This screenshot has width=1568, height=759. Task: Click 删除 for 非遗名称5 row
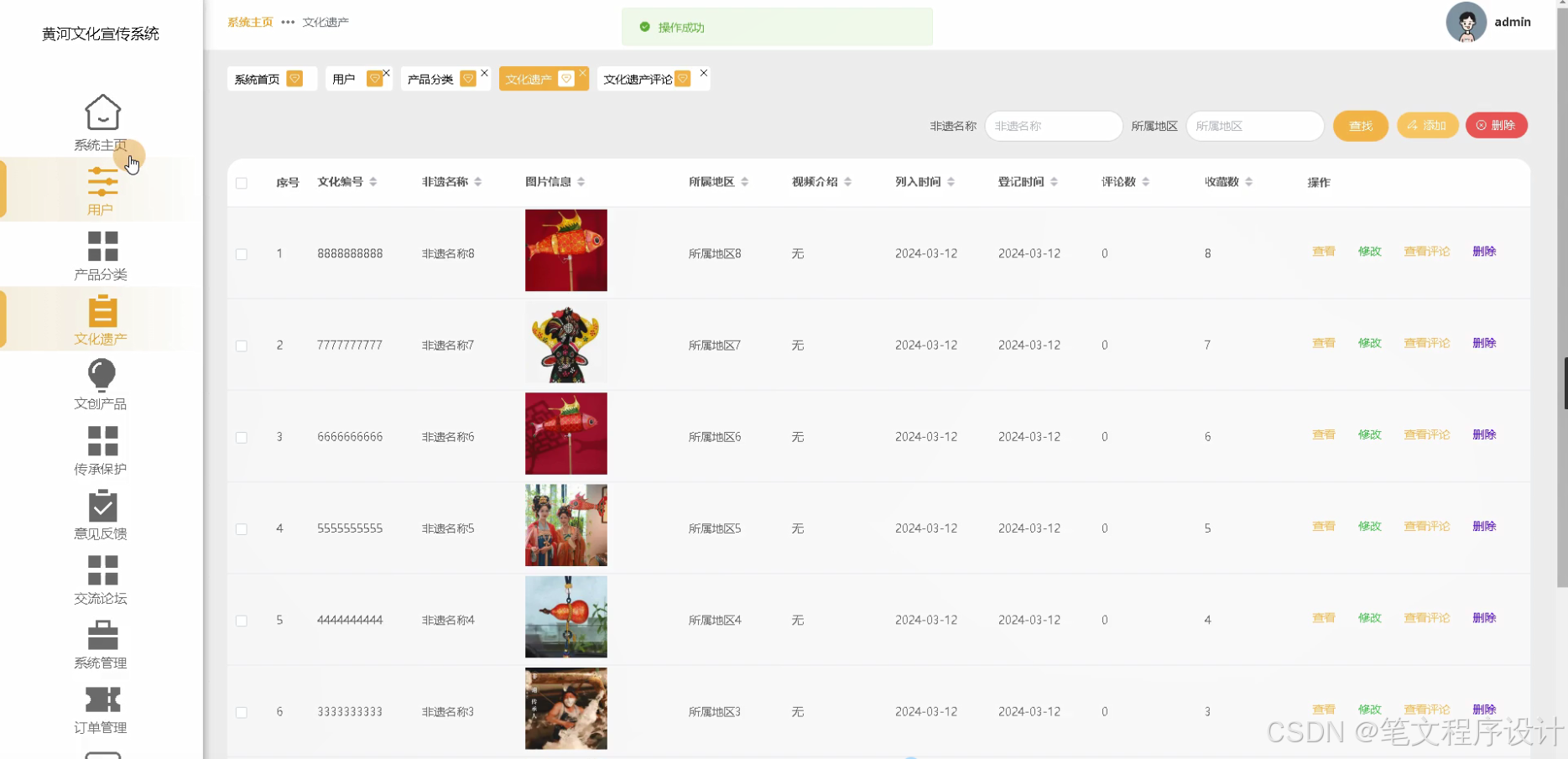tap(1484, 527)
